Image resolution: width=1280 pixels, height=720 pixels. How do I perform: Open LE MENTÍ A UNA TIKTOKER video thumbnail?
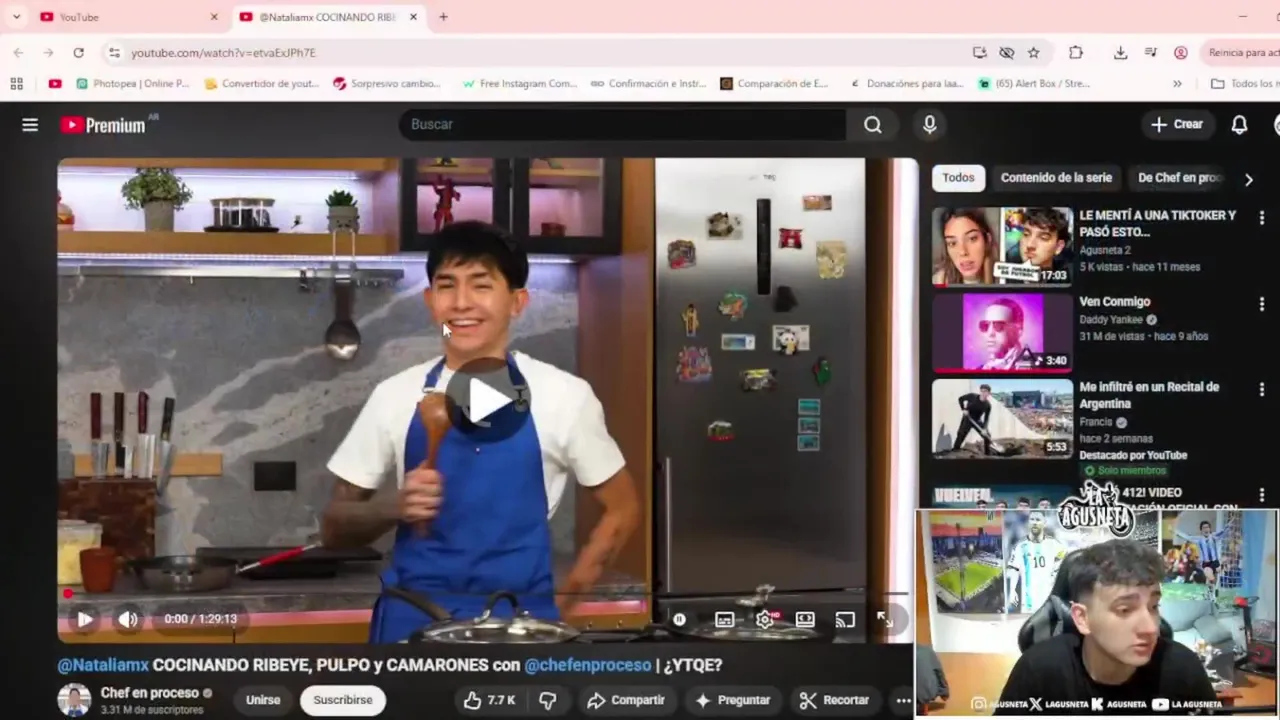point(1002,247)
